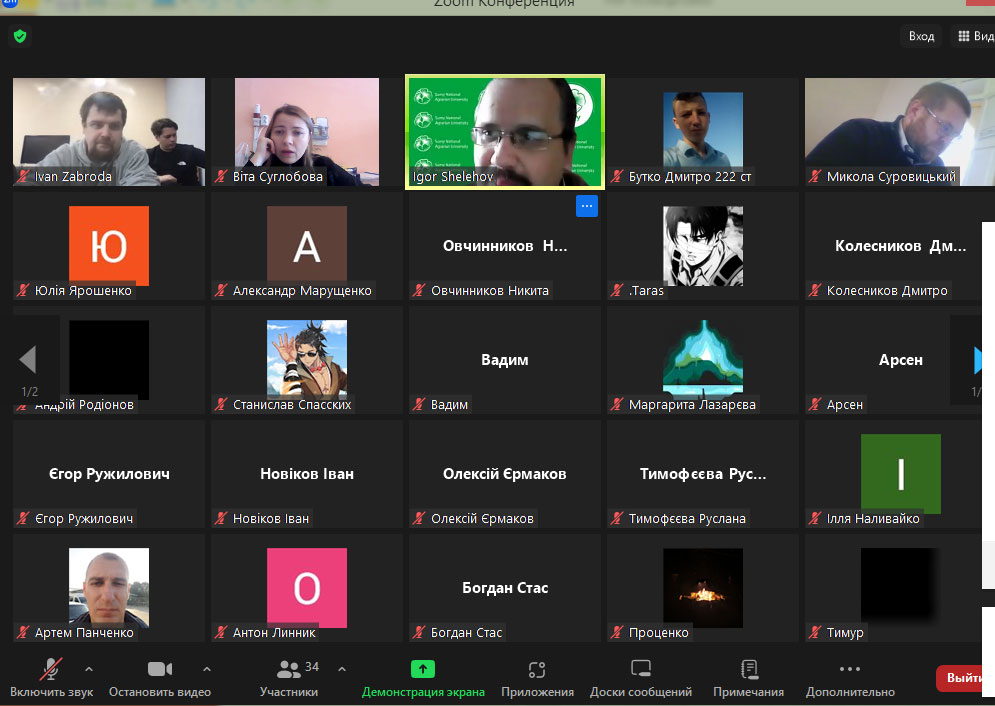Open blue three-dots menu on Овчинников tile
This screenshot has height=706, width=995.
click(586, 207)
